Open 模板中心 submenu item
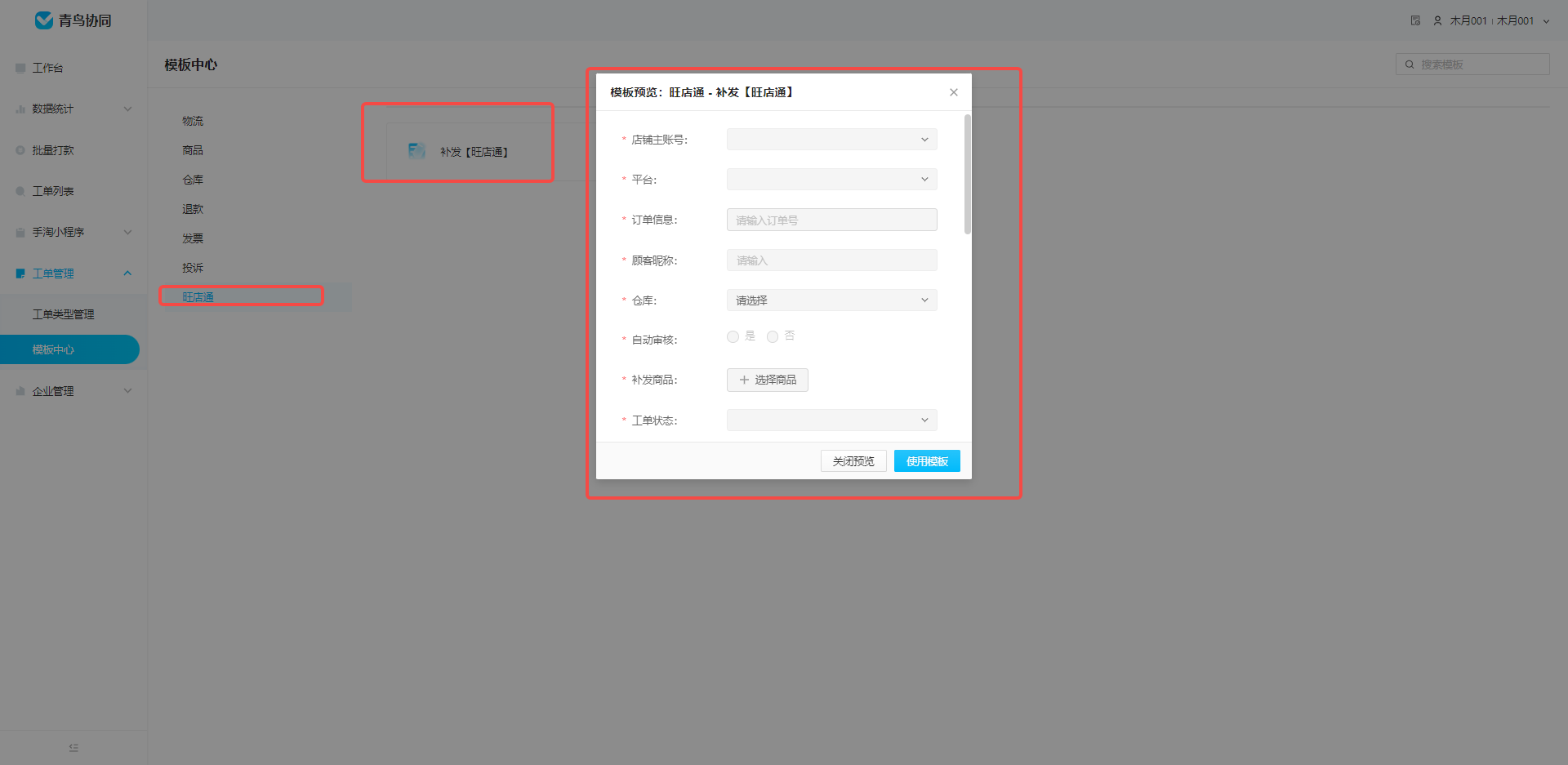This screenshot has height=765, width=1568. pos(69,349)
